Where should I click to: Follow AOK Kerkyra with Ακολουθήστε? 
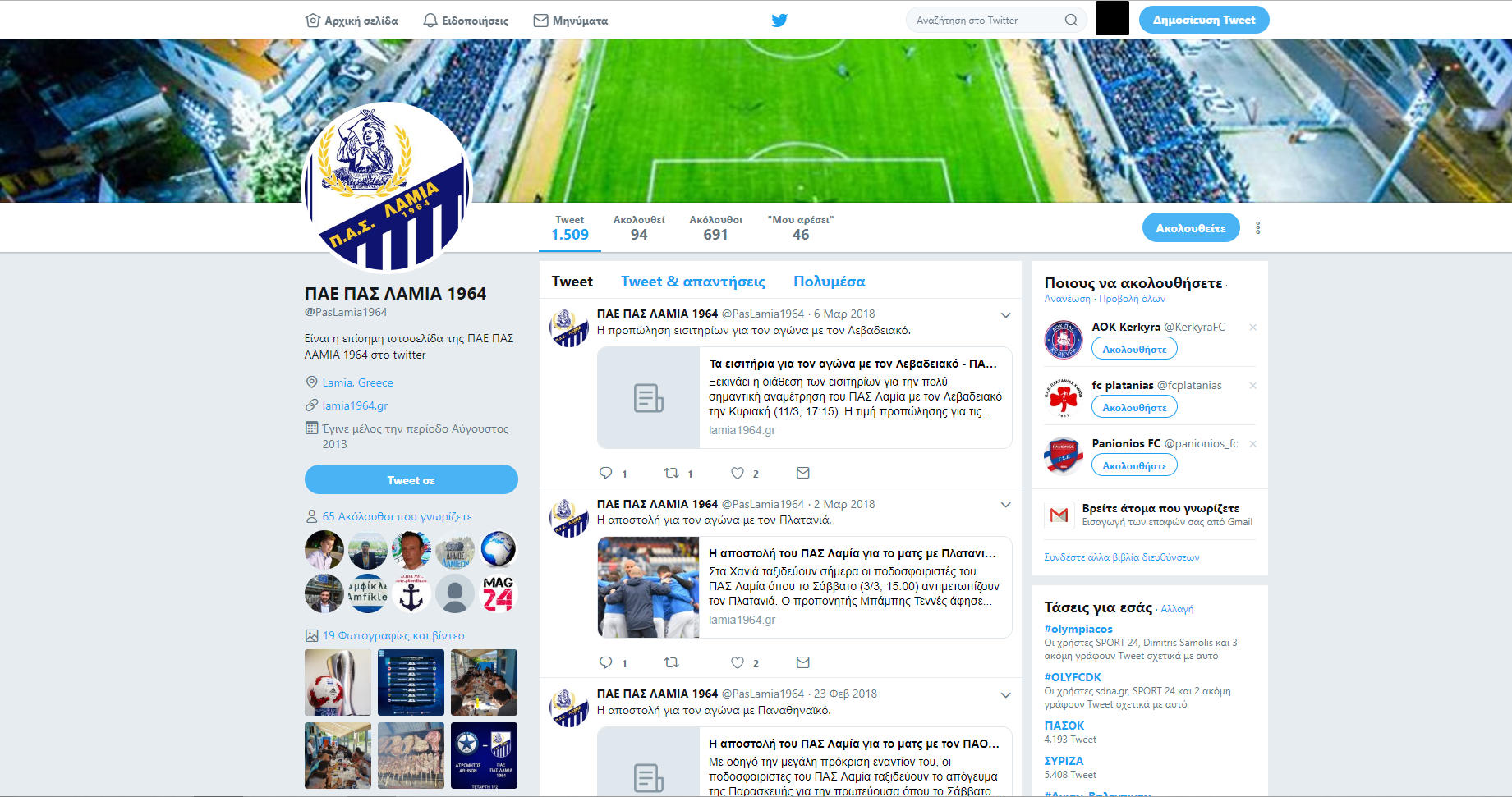point(1134,349)
